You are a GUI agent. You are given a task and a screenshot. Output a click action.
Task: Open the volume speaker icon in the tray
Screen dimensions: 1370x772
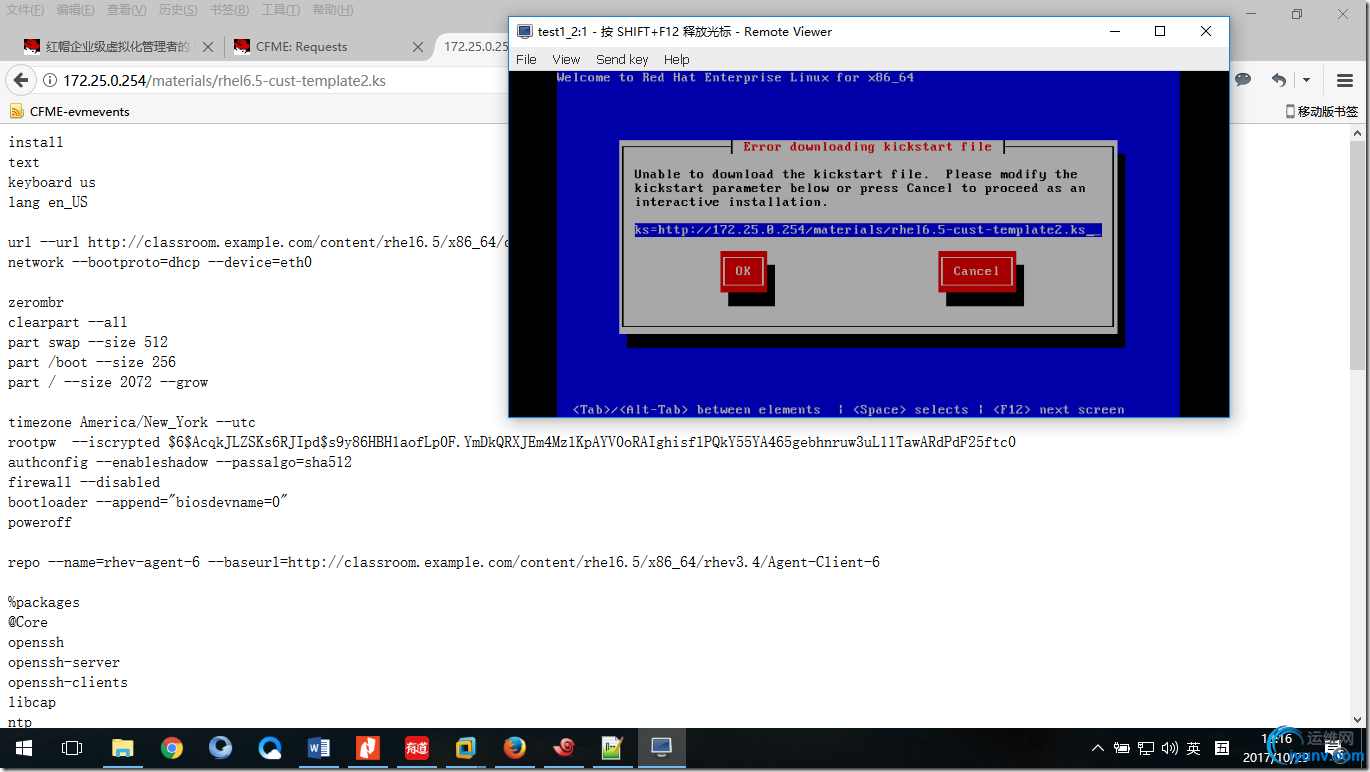click(x=1168, y=748)
